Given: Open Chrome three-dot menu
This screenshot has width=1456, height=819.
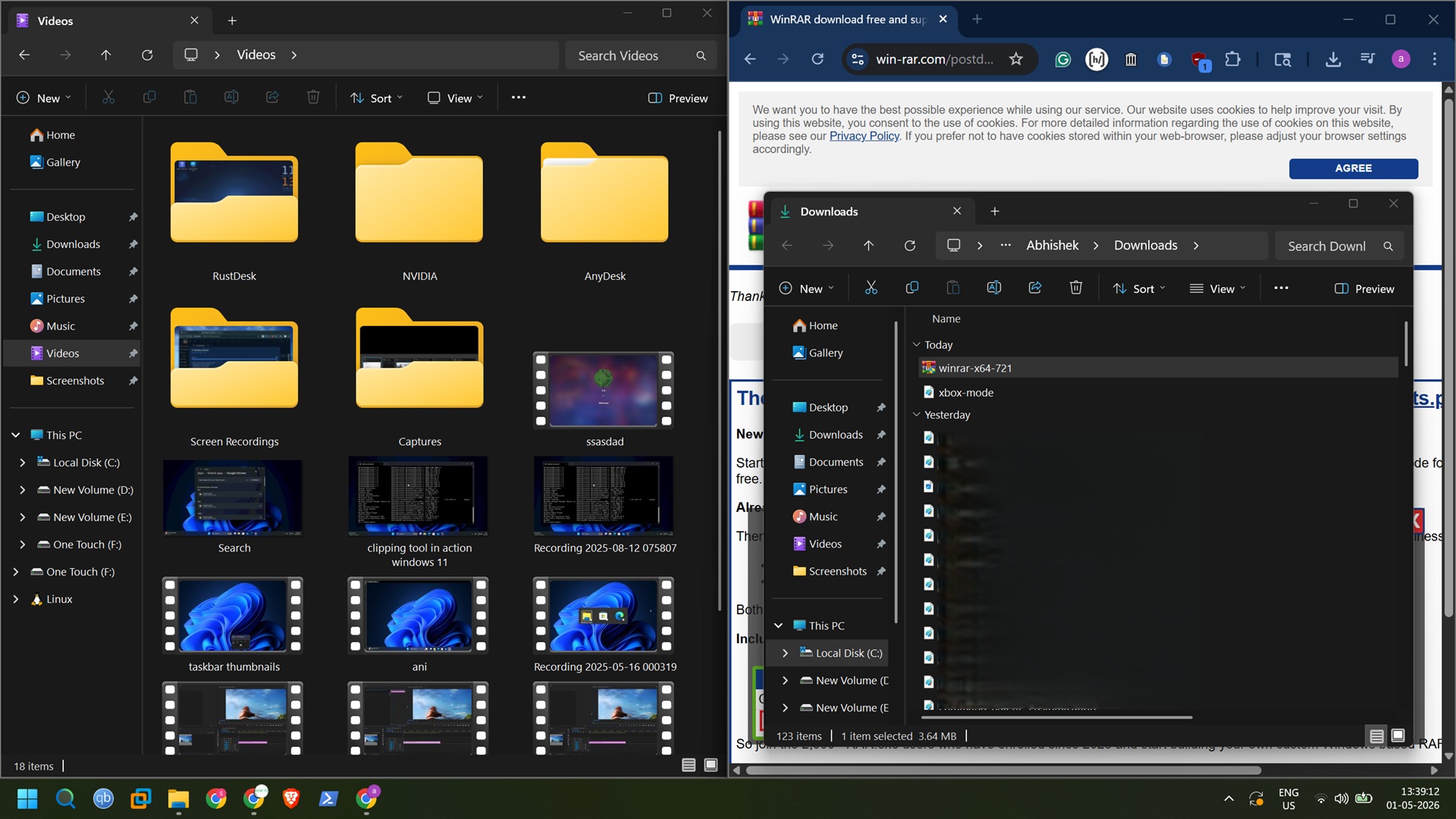Looking at the screenshot, I should pyautogui.click(x=1435, y=59).
